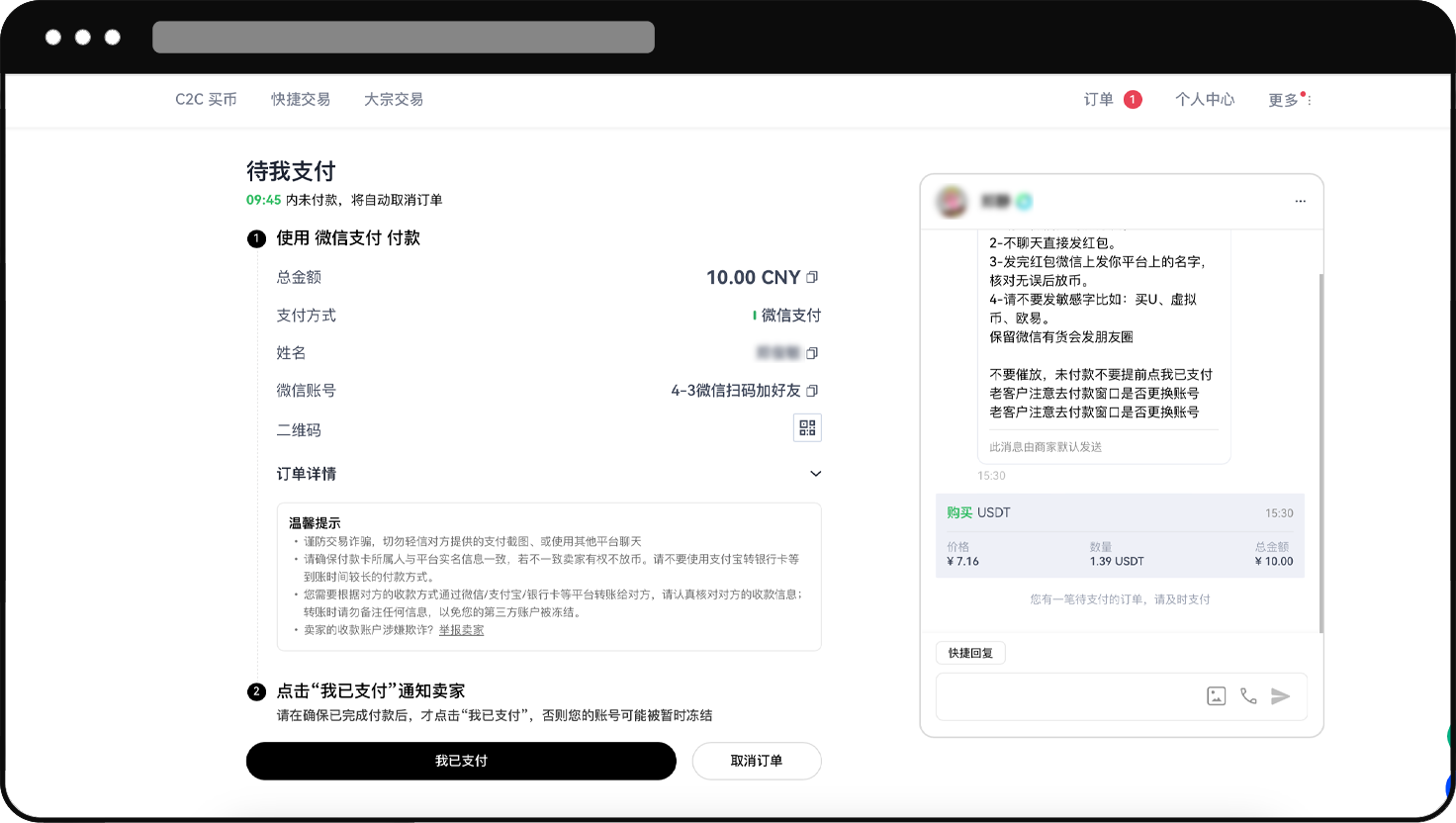
Task: Switch to the 快捷交易 tab
Action: pyautogui.click(x=301, y=100)
